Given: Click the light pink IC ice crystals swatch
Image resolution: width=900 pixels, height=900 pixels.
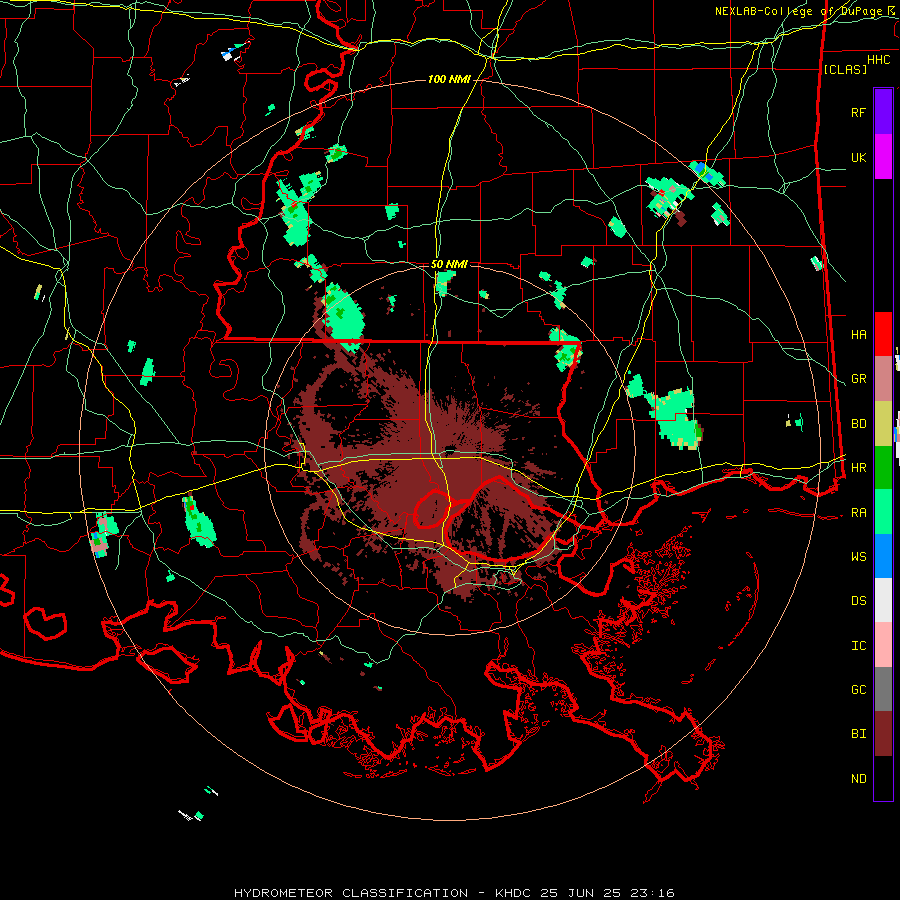Looking at the screenshot, I should point(883,645).
